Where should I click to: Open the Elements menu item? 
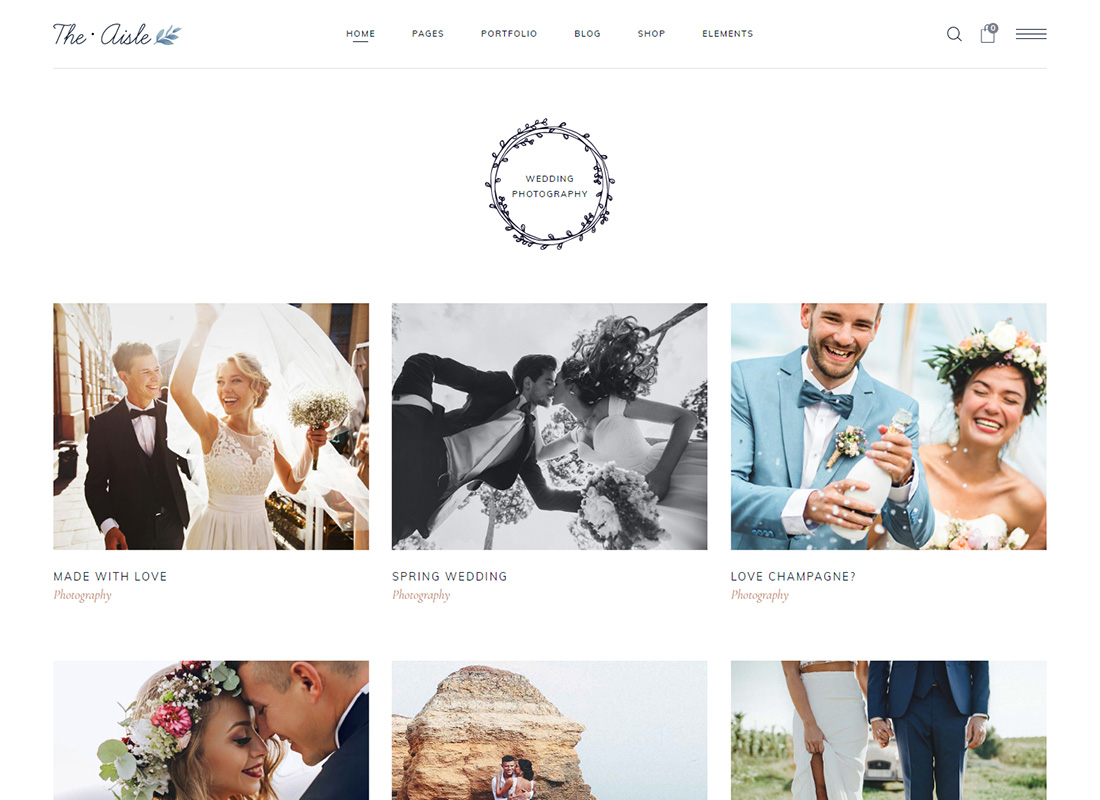point(727,34)
